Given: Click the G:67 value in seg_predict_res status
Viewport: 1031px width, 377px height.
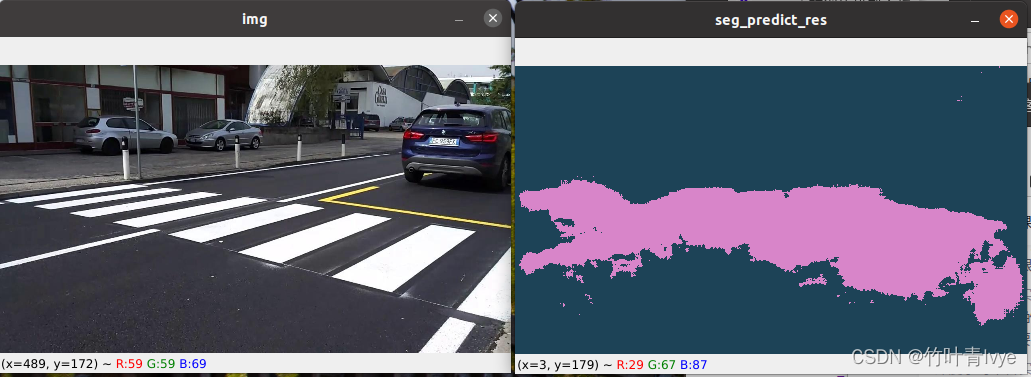Looking at the screenshot, I should pyautogui.click(x=662, y=364).
